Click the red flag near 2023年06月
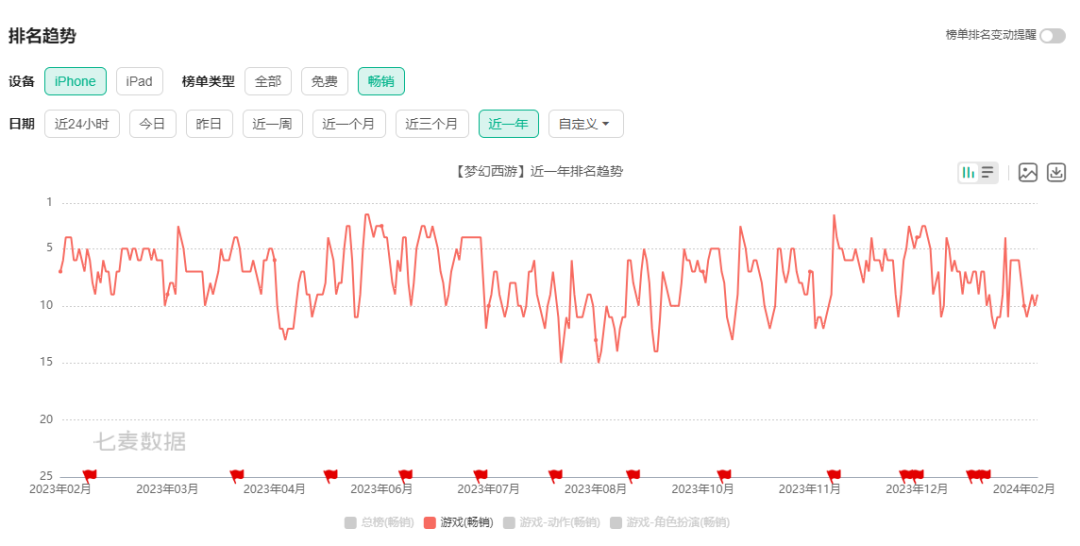Screen dimensions: 1080x546 [405, 474]
